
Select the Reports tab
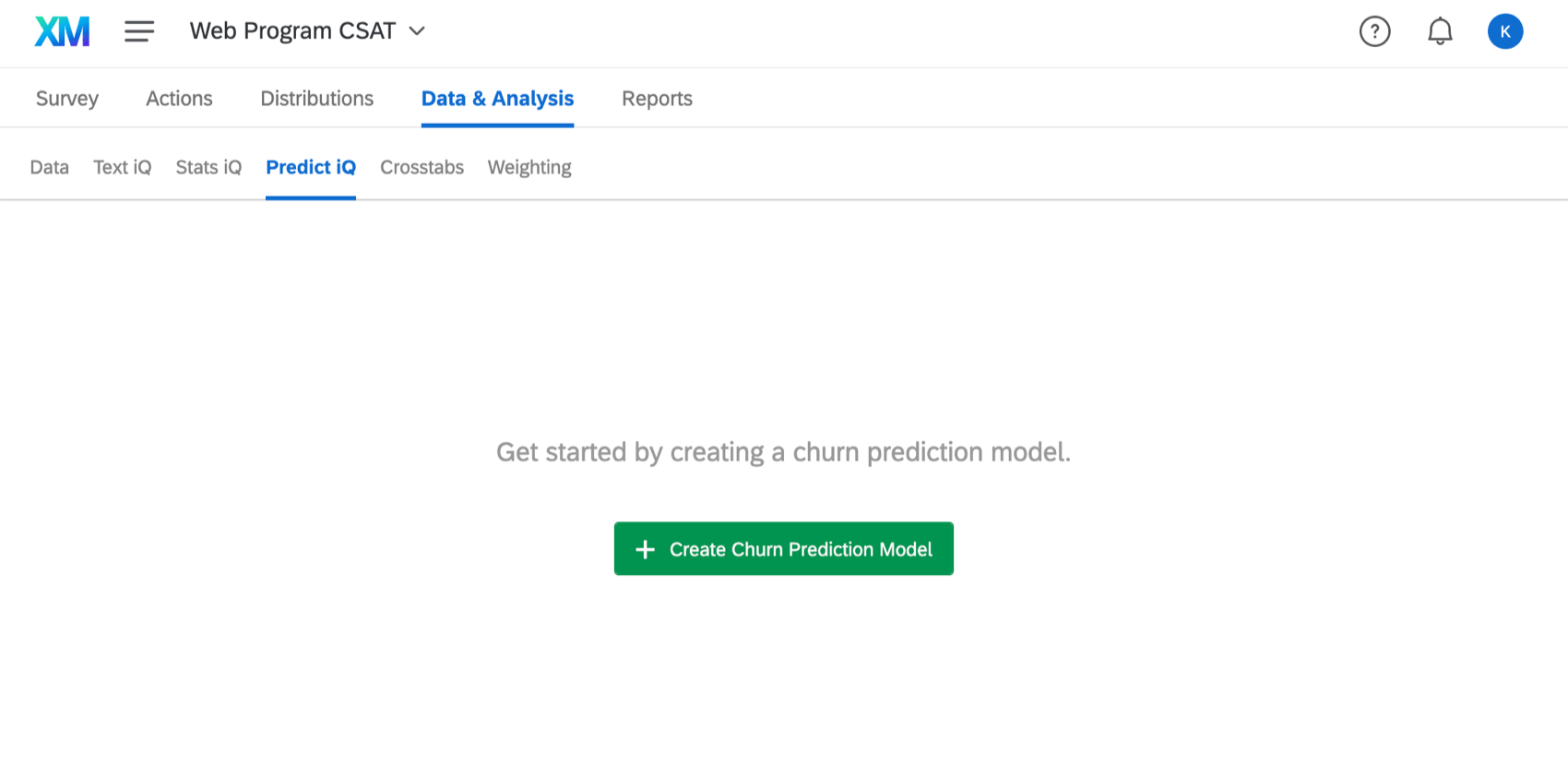click(657, 98)
